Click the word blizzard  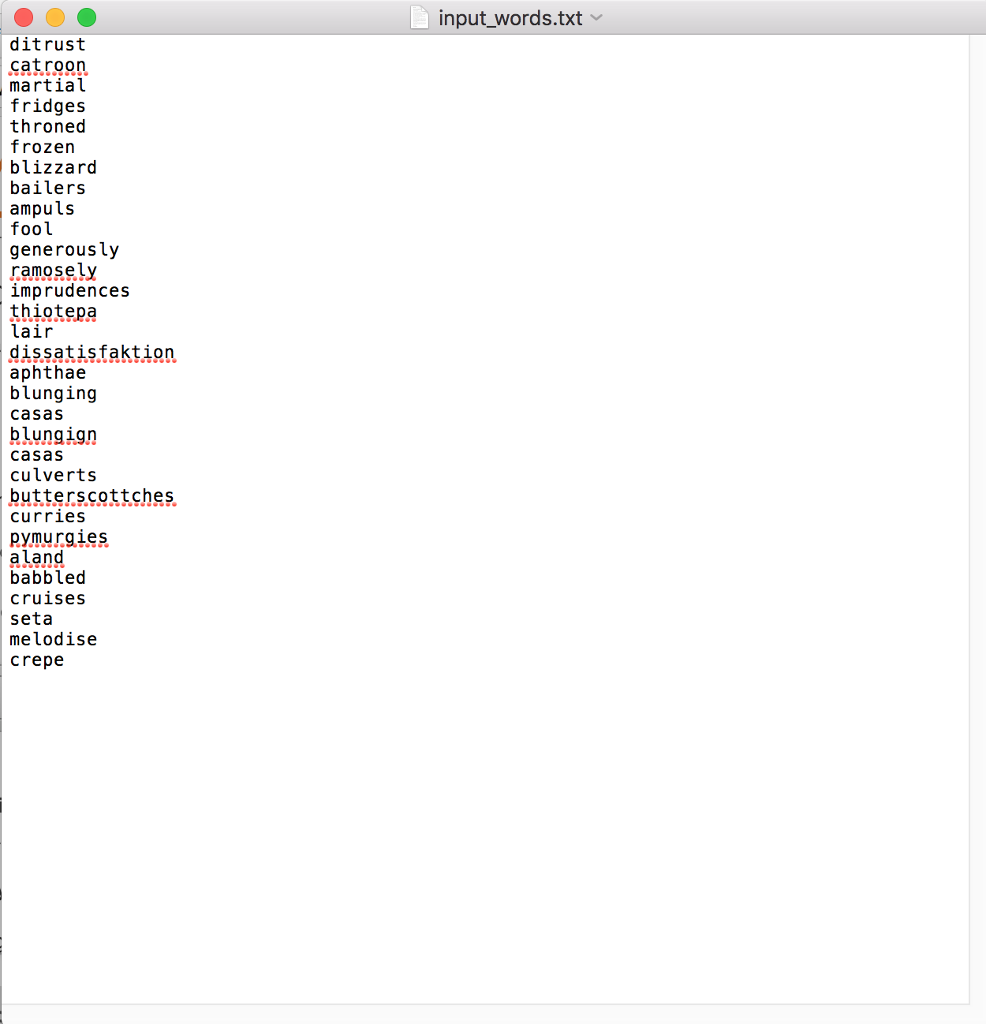tap(53, 167)
